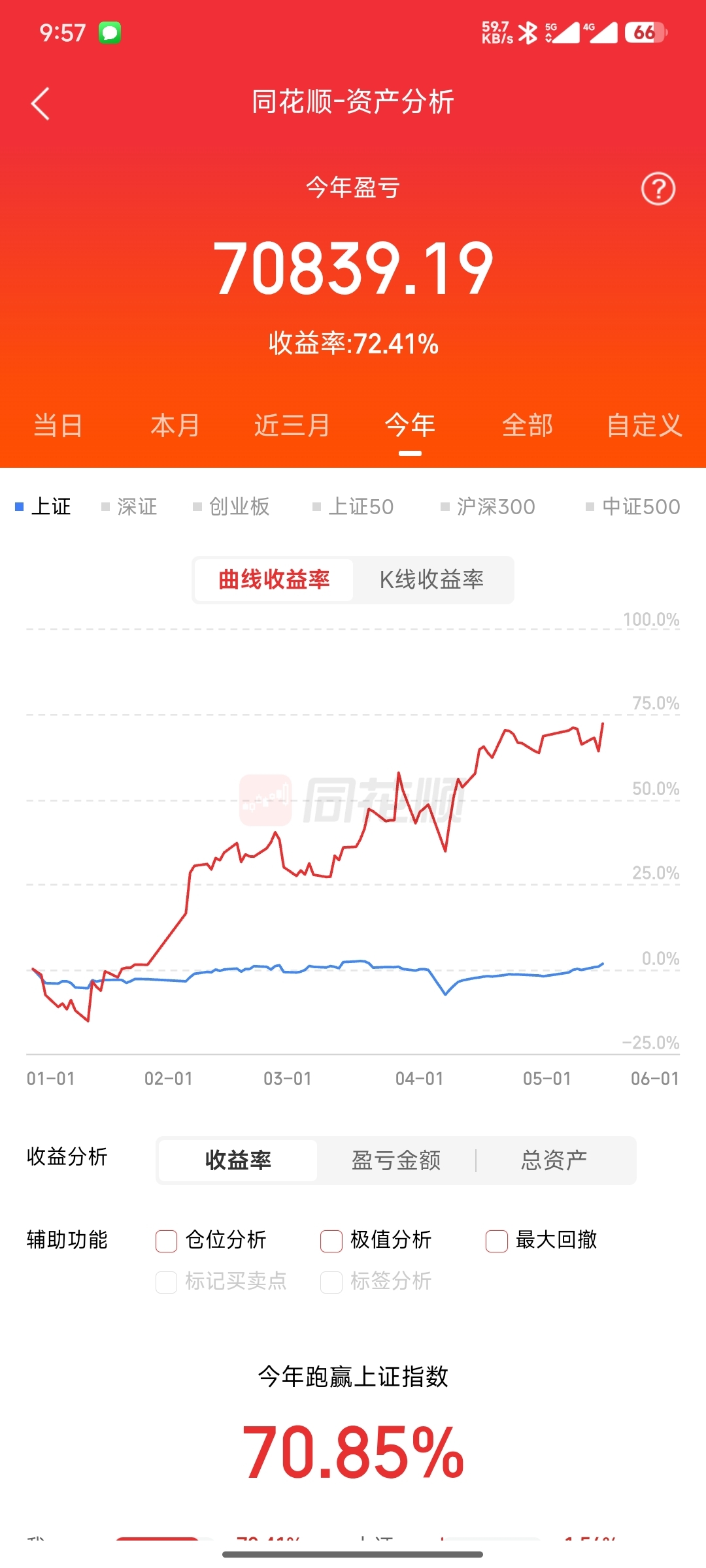Switch to K线收益率 view
This screenshot has width=706, height=1568.
[432, 580]
